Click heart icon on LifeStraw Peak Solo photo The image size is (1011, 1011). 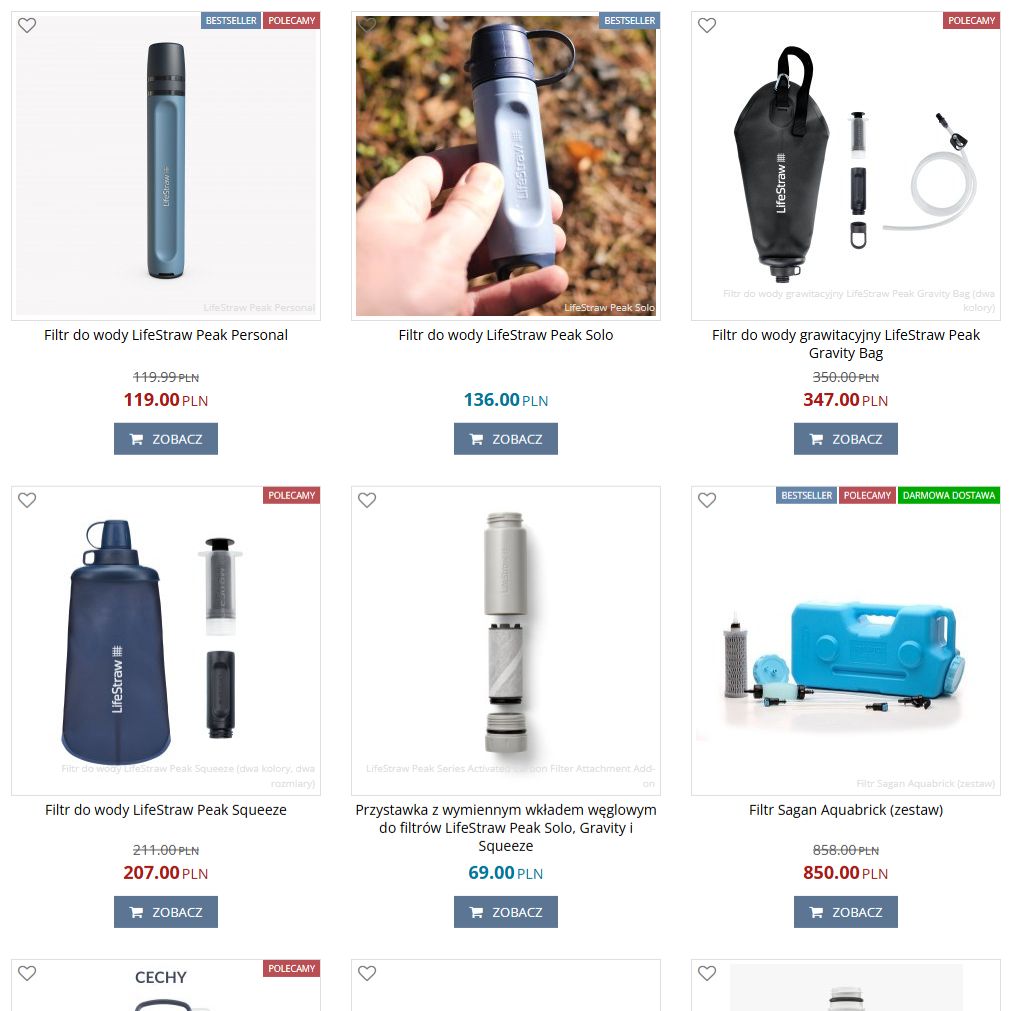[x=367, y=25]
